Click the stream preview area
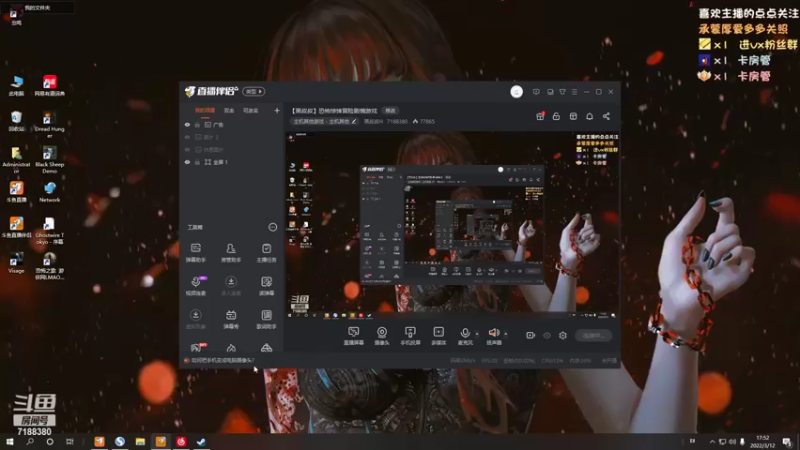Image resolution: width=800 pixels, height=450 pixels. [453, 225]
